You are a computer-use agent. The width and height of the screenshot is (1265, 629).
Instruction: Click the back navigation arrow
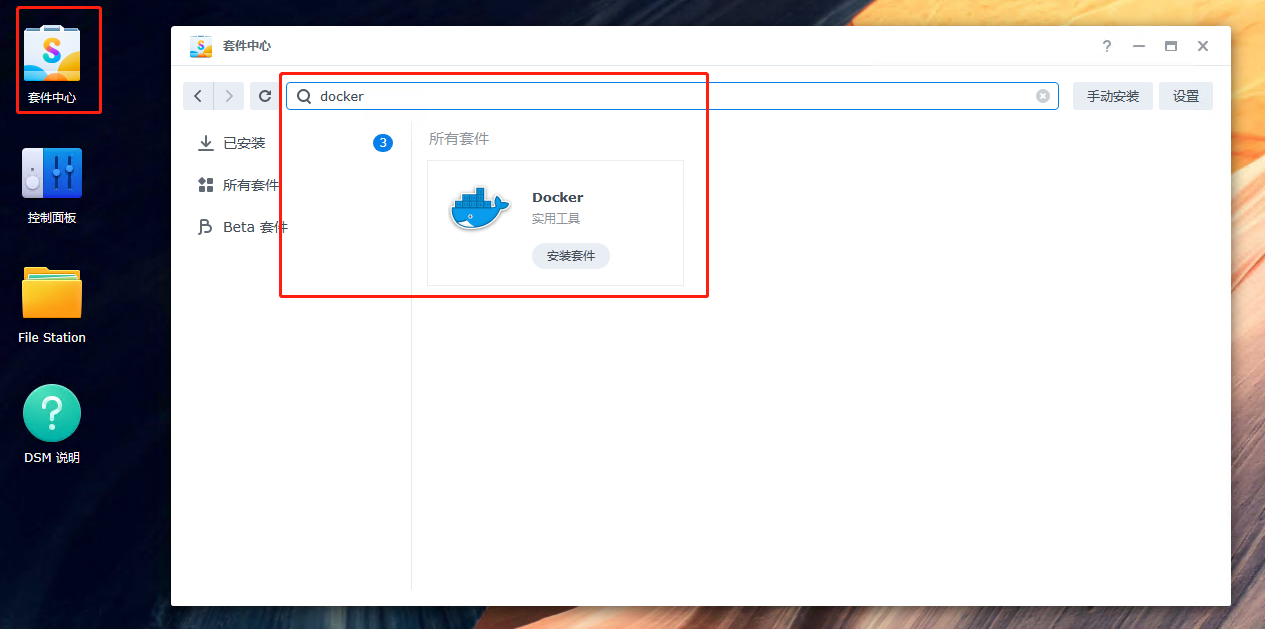point(198,96)
